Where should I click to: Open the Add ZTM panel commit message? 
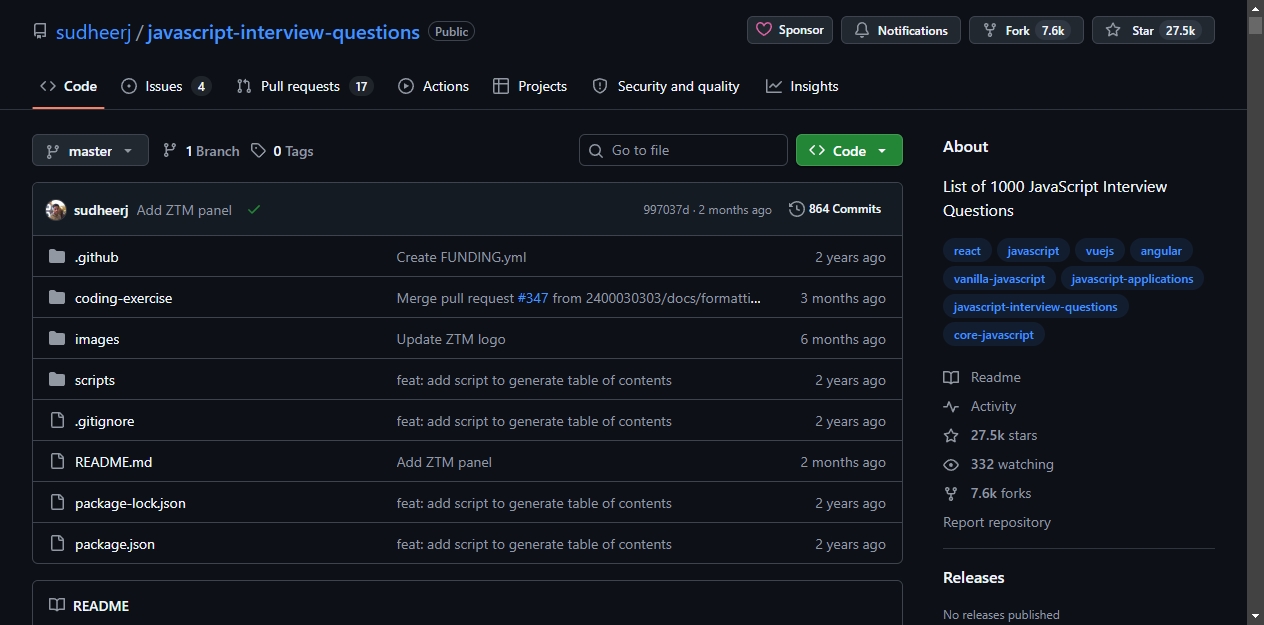coord(184,210)
